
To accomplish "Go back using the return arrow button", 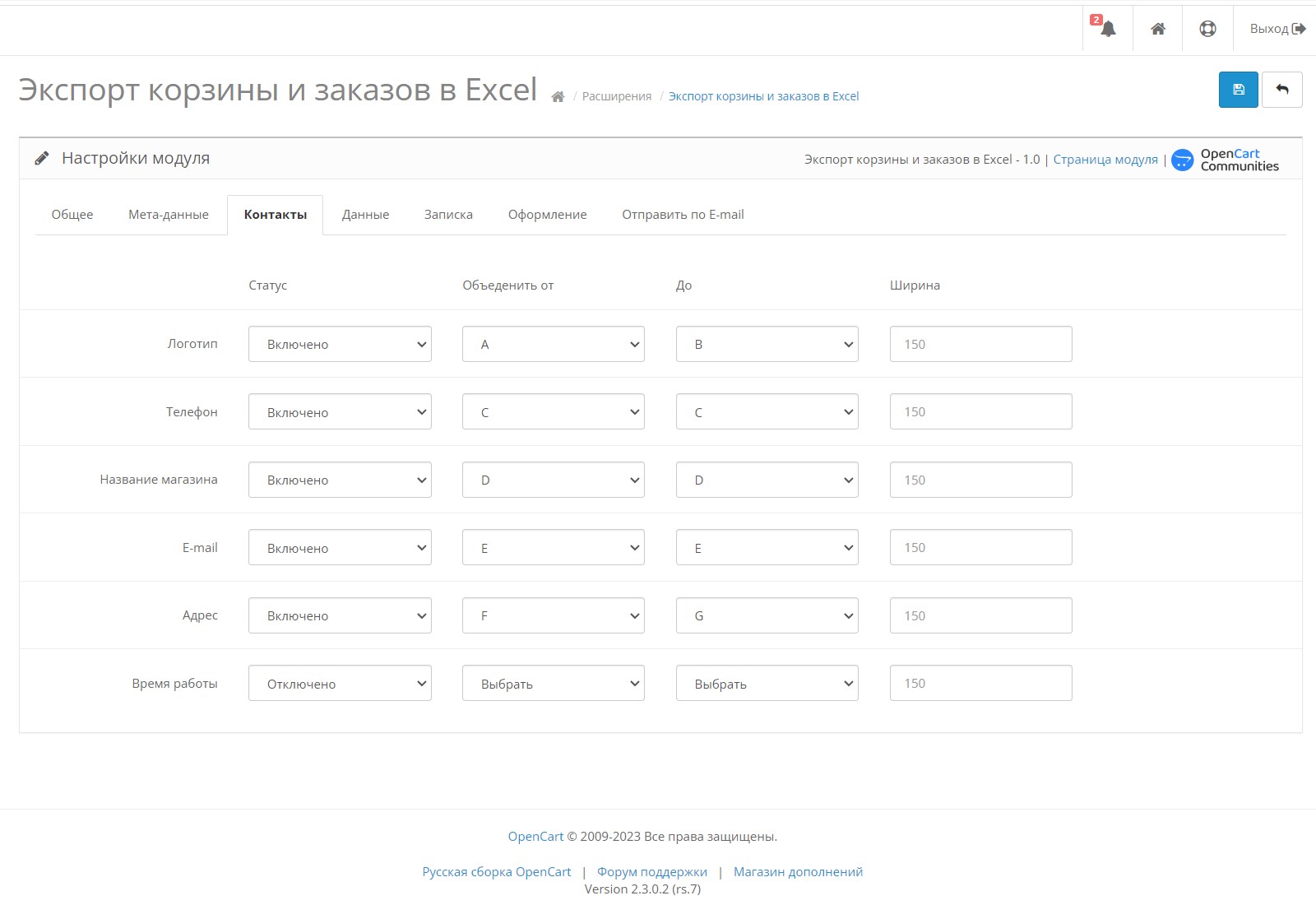I will tap(1282, 90).
